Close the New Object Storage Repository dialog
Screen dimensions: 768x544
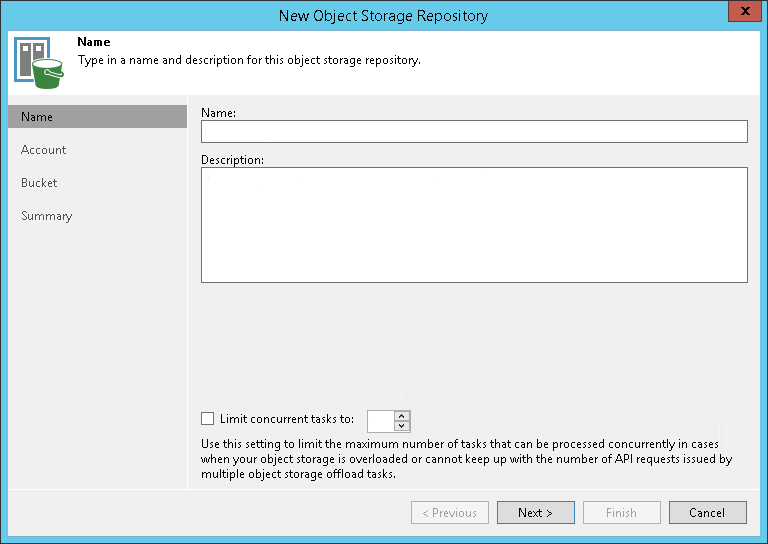(x=743, y=14)
